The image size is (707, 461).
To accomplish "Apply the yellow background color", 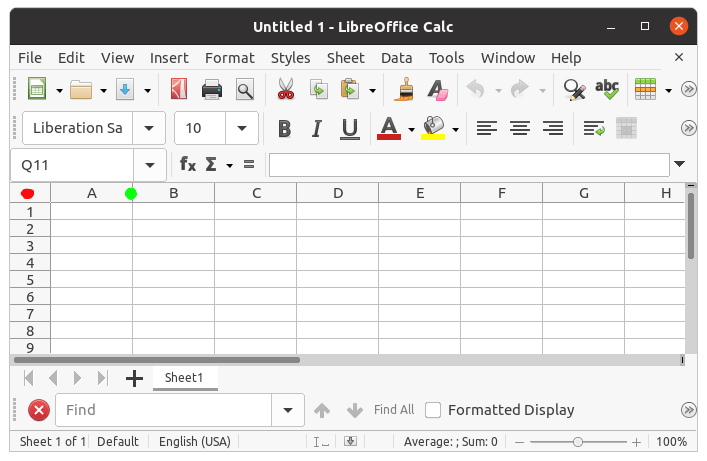I will [x=433, y=128].
